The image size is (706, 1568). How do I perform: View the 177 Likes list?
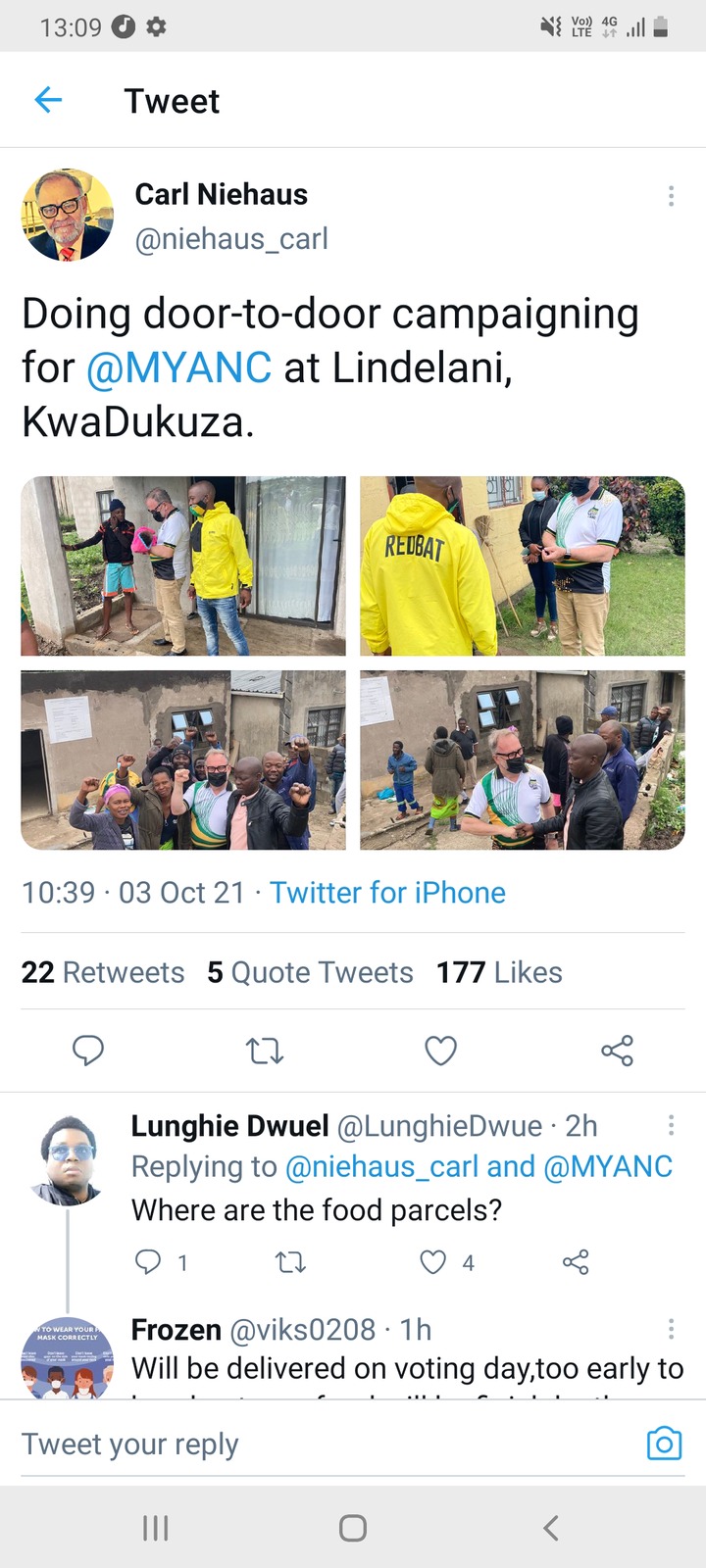[499, 972]
